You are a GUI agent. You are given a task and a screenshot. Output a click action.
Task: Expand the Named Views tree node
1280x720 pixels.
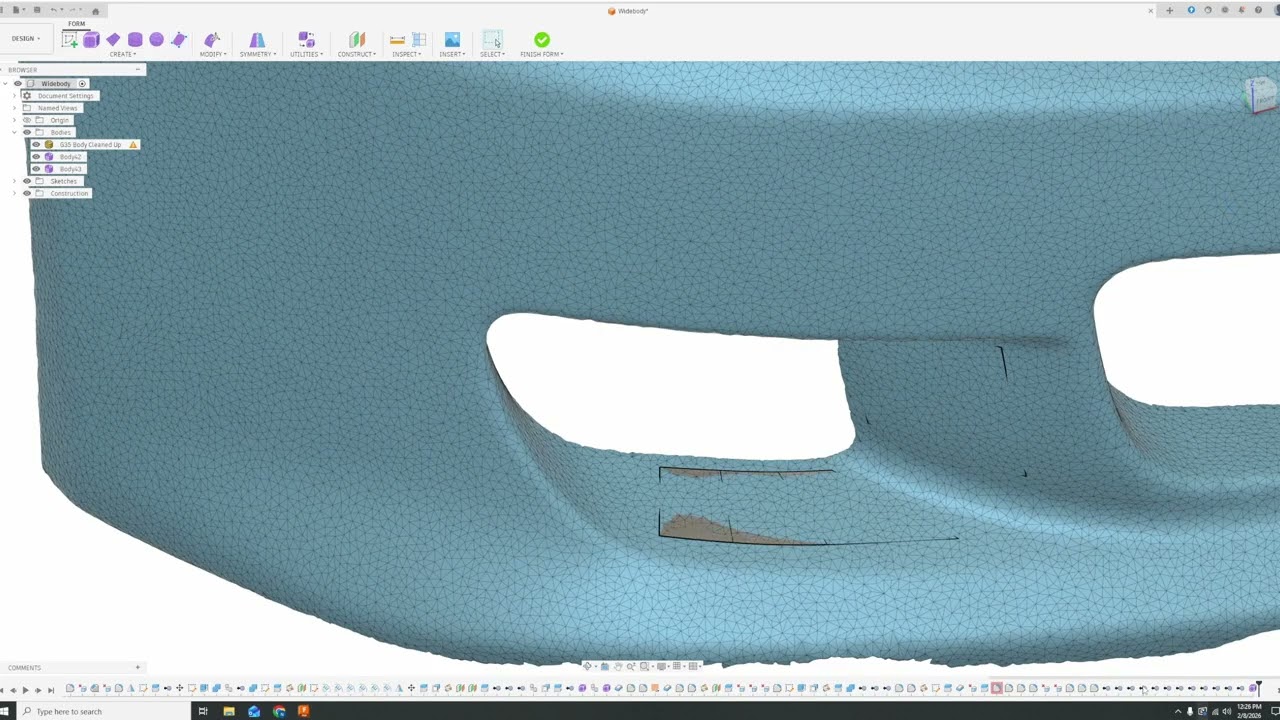point(14,108)
